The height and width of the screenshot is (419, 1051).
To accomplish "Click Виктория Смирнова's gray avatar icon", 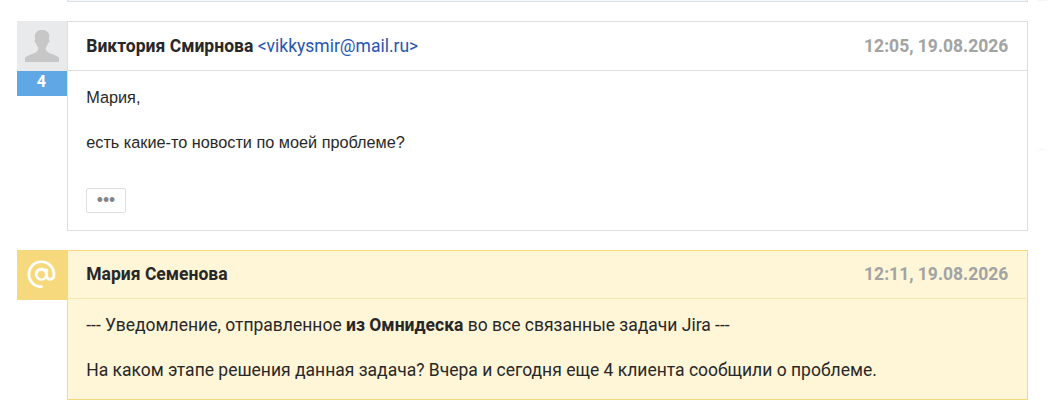I will [42, 46].
